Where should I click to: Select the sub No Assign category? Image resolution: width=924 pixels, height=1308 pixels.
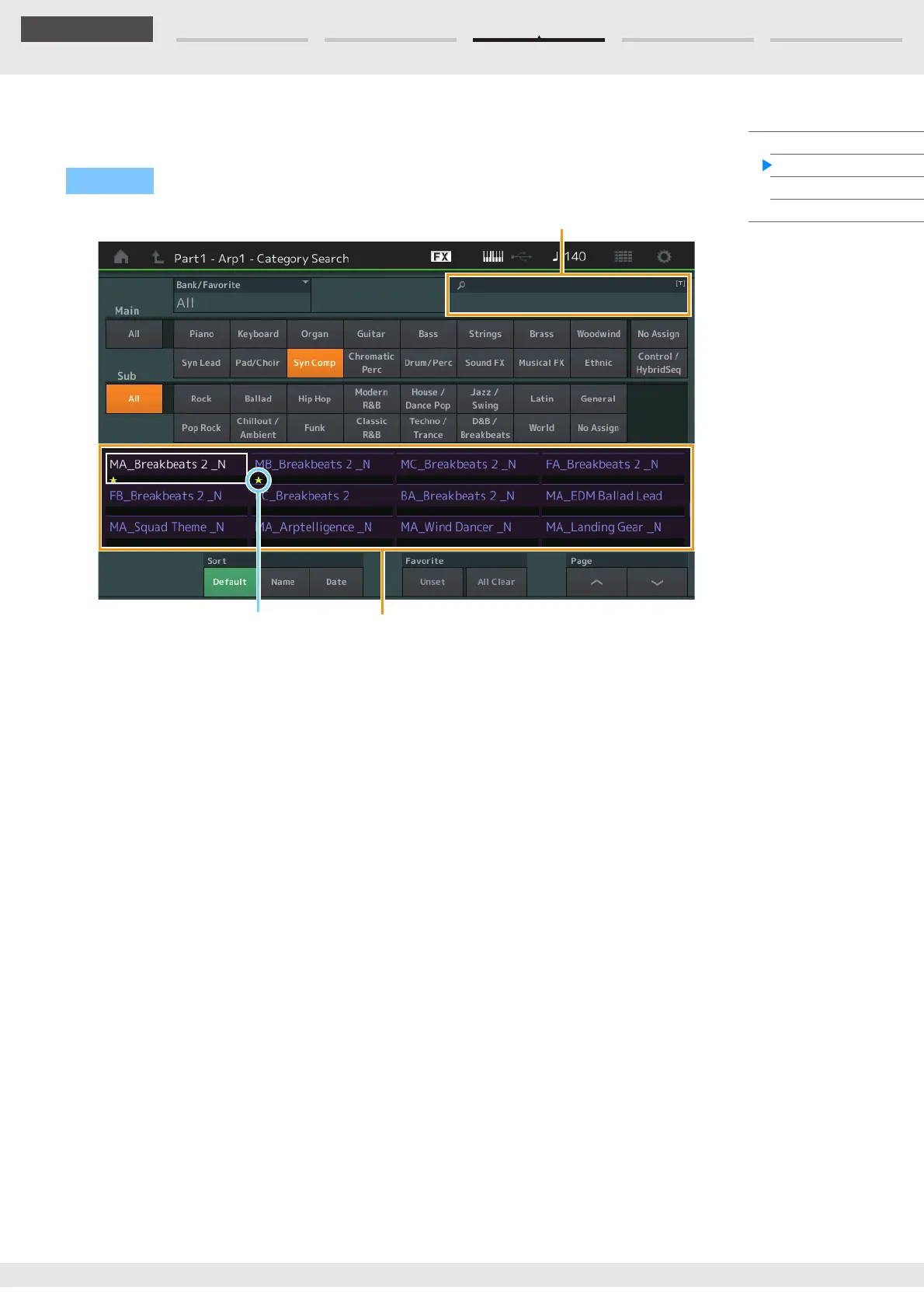(x=599, y=428)
